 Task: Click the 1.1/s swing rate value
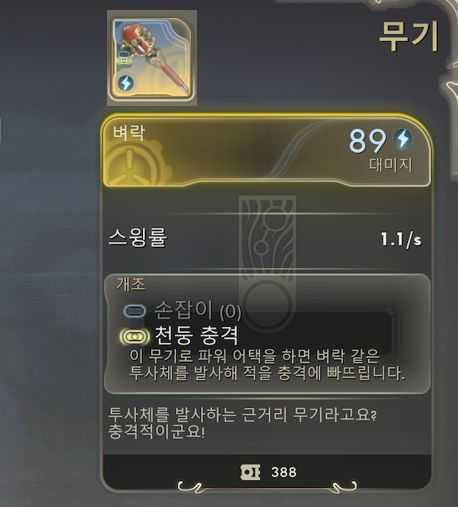401,240
